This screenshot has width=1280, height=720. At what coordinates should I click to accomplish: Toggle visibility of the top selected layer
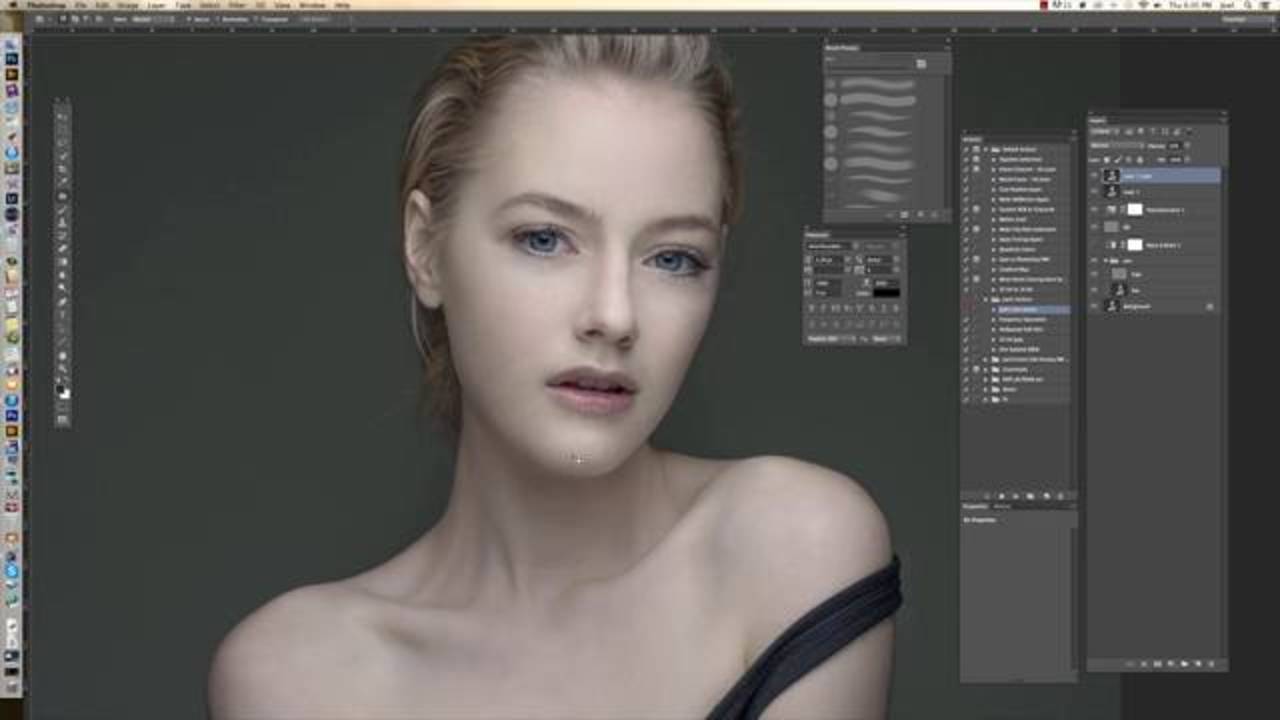(x=1094, y=175)
